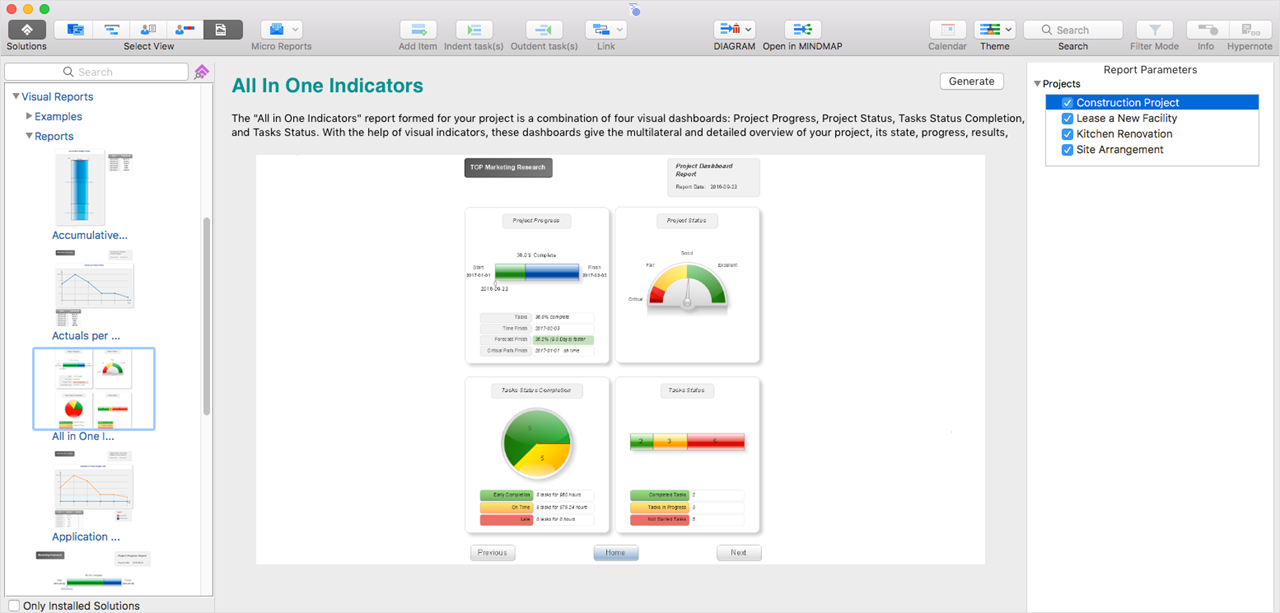Open the DIAGRAM dropdown arrow

click(x=748, y=30)
